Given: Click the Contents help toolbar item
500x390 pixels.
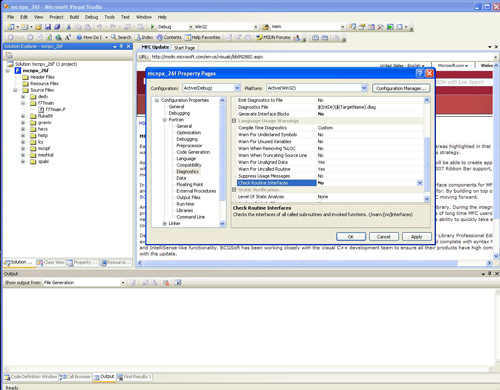Looking at the screenshot, I should (x=169, y=37).
